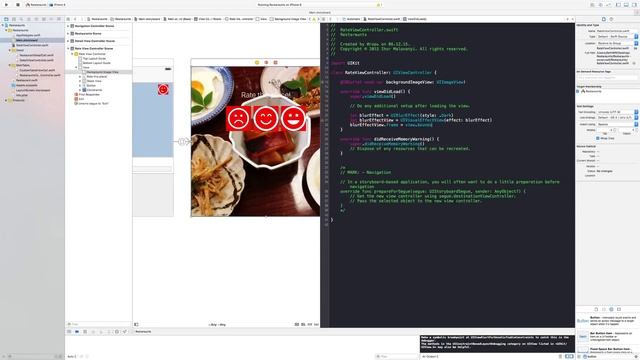Select the exit icon in the scene dock
Image resolution: width=640 pixels, height=360 pixels.
276,62
